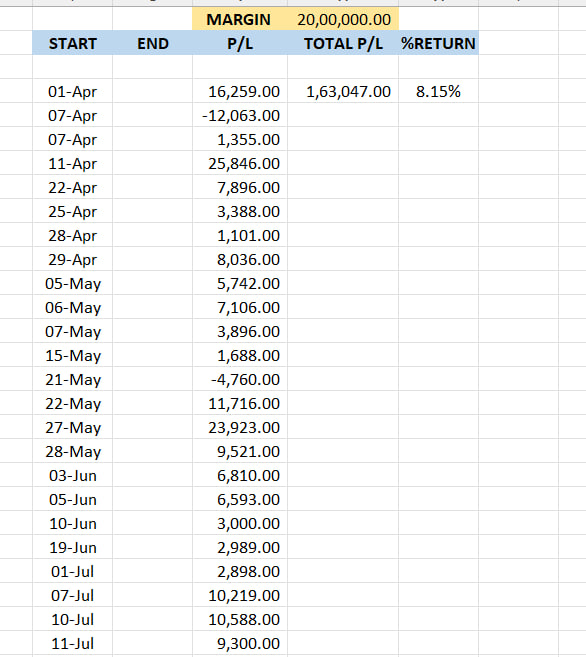Click the 07-May date cell

coord(72,331)
